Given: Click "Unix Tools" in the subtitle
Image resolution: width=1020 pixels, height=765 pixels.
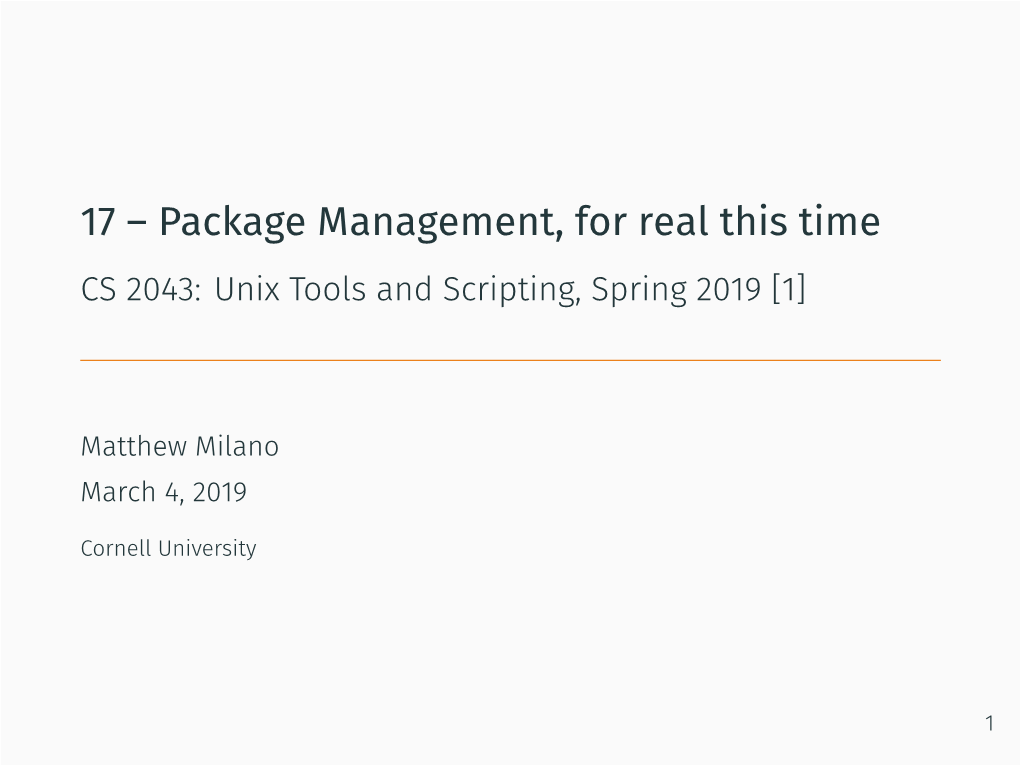Looking at the screenshot, I should [x=285, y=289].
